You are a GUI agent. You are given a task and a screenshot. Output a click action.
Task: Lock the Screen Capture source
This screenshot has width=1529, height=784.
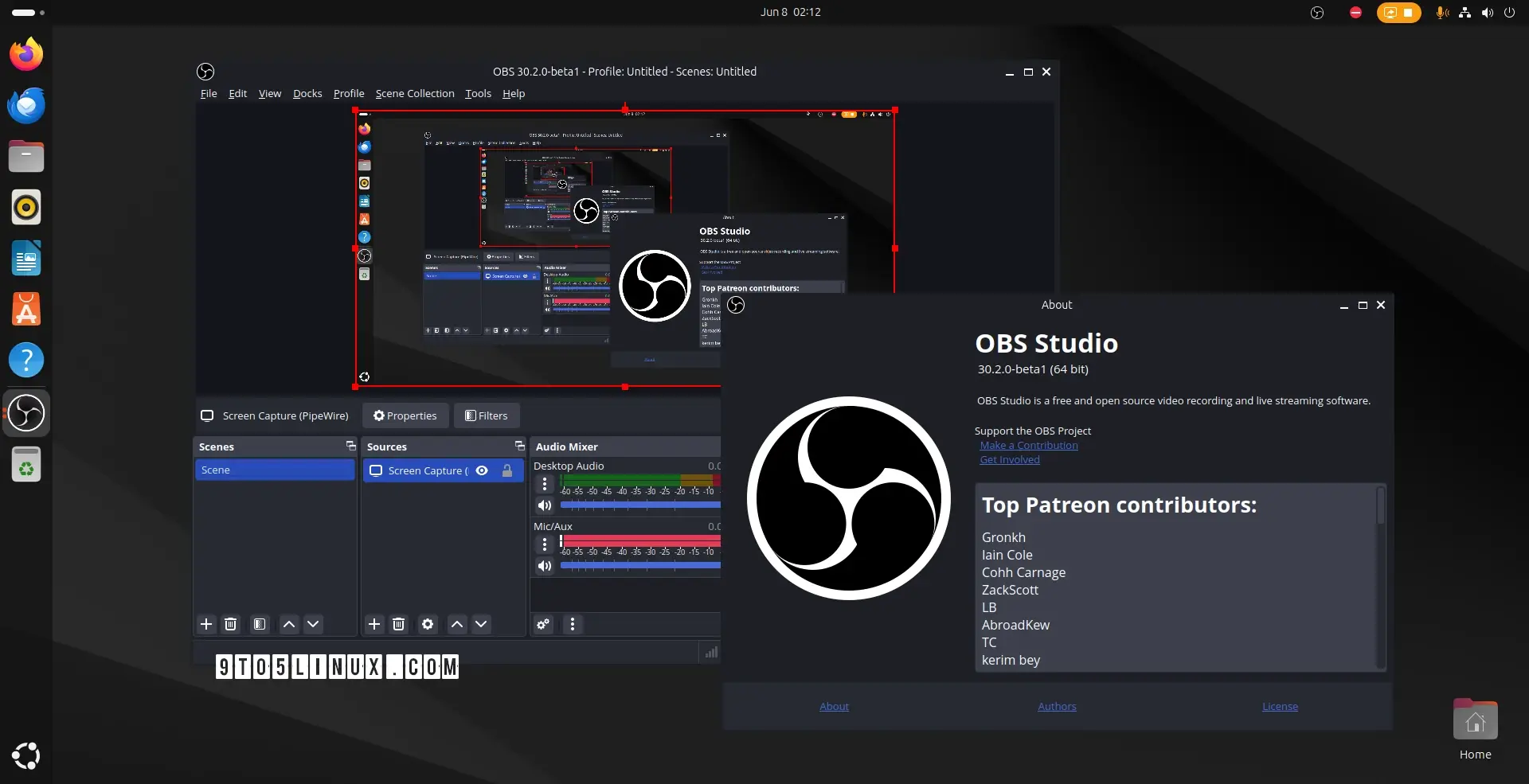coord(507,470)
